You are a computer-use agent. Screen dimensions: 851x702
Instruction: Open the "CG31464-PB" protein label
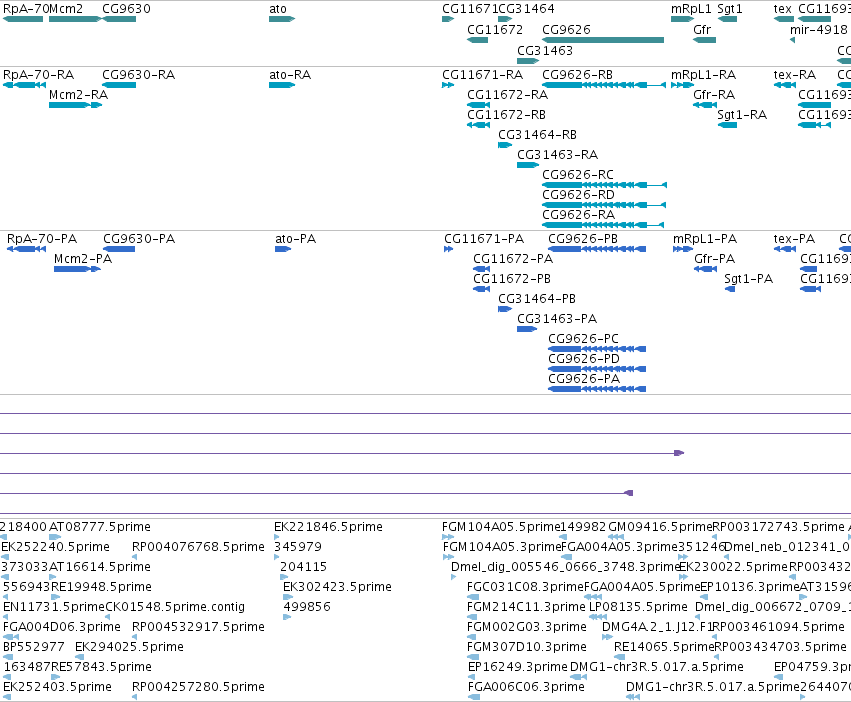(537, 299)
